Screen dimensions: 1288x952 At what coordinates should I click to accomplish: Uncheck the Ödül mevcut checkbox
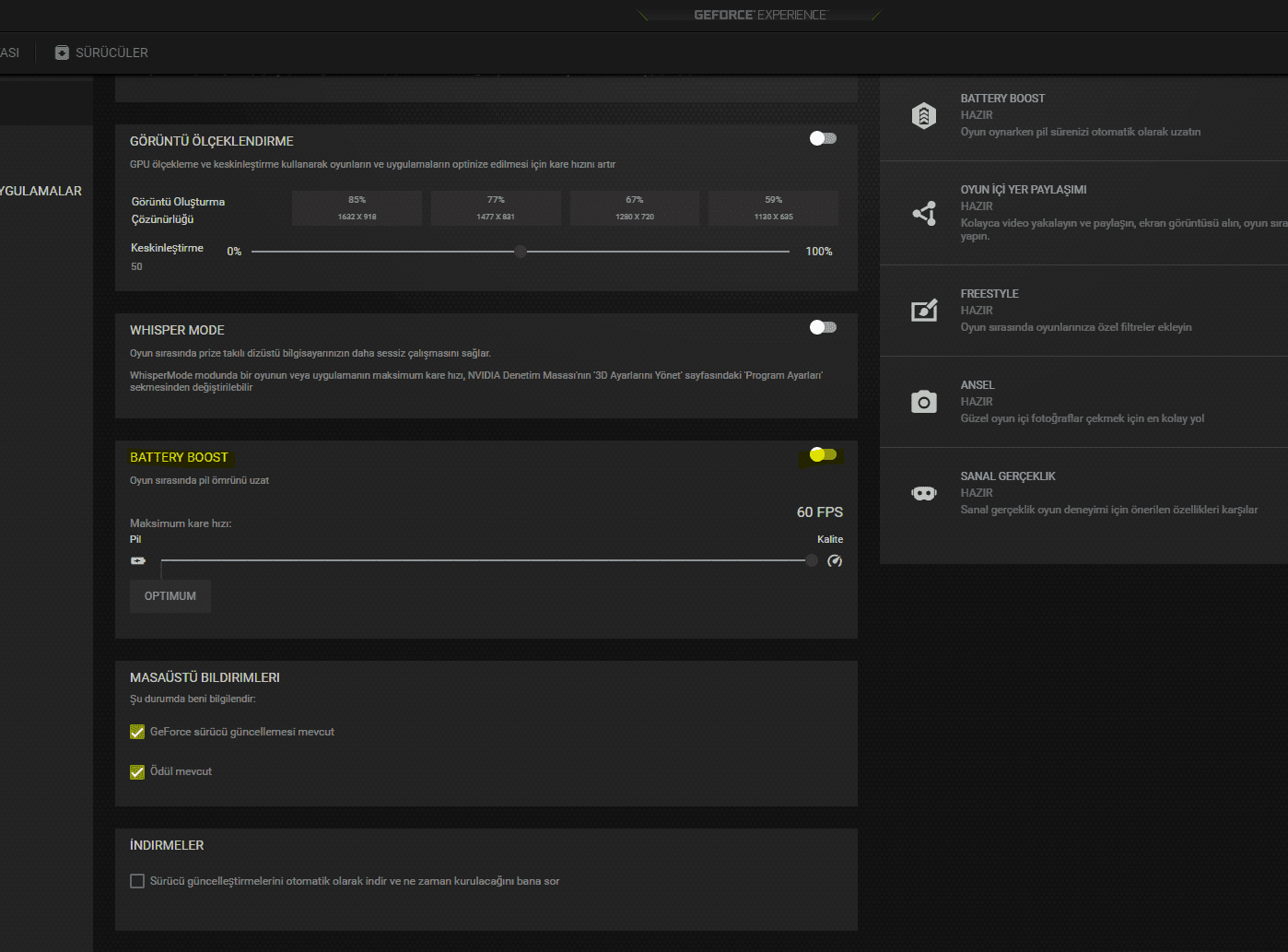tap(137, 771)
